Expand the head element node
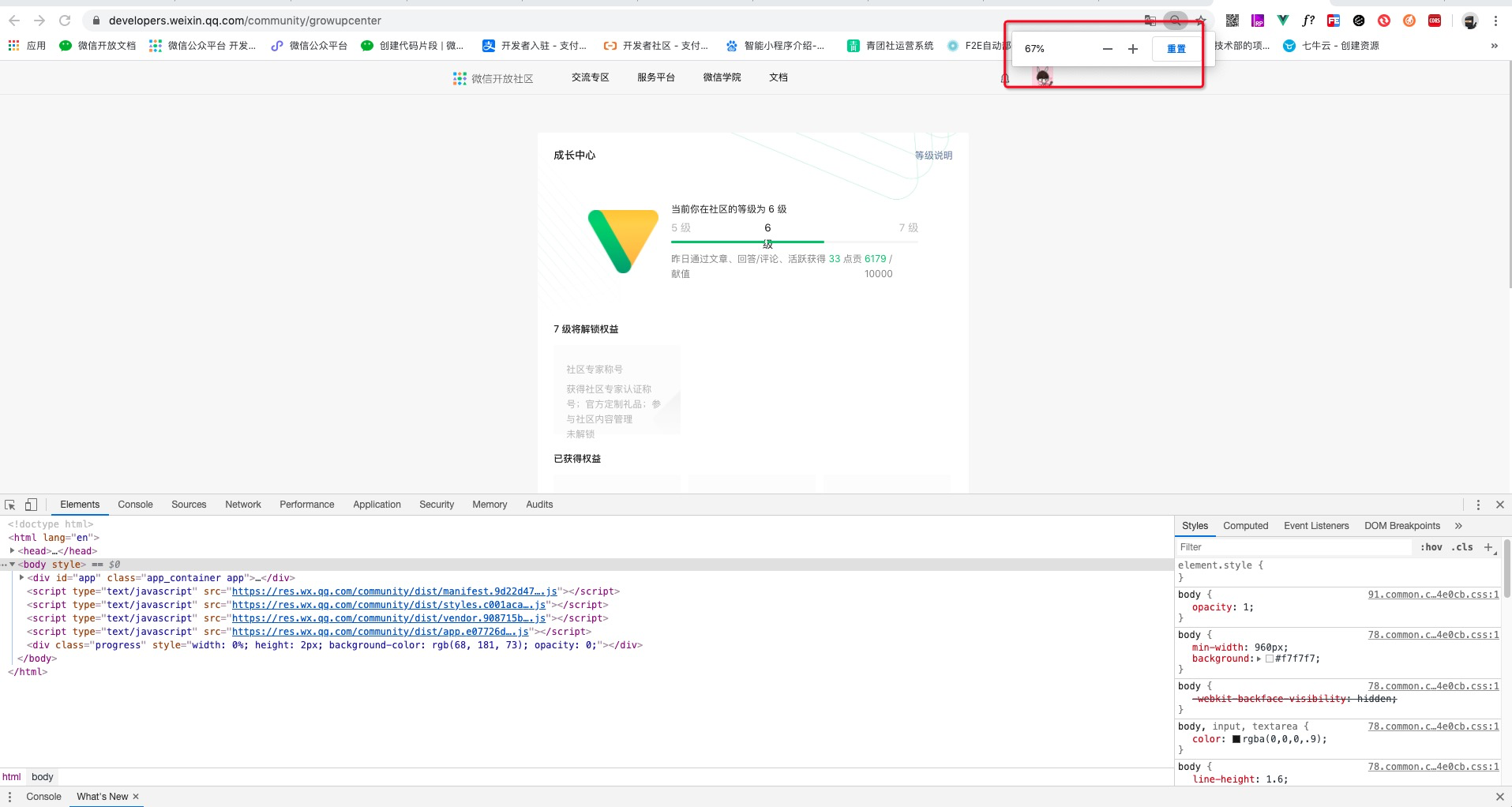The height and width of the screenshot is (807, 1512). (x=13, y=551)
